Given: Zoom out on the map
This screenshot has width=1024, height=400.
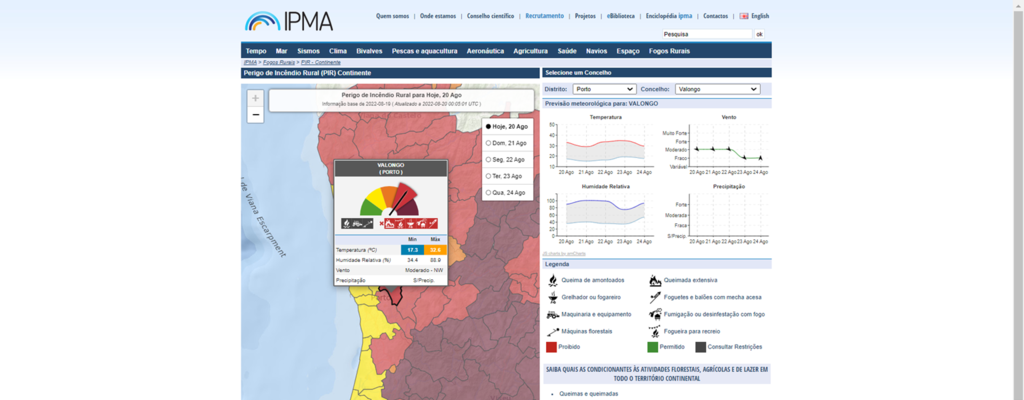Looking at the screenshot, I should pos(256,115).
